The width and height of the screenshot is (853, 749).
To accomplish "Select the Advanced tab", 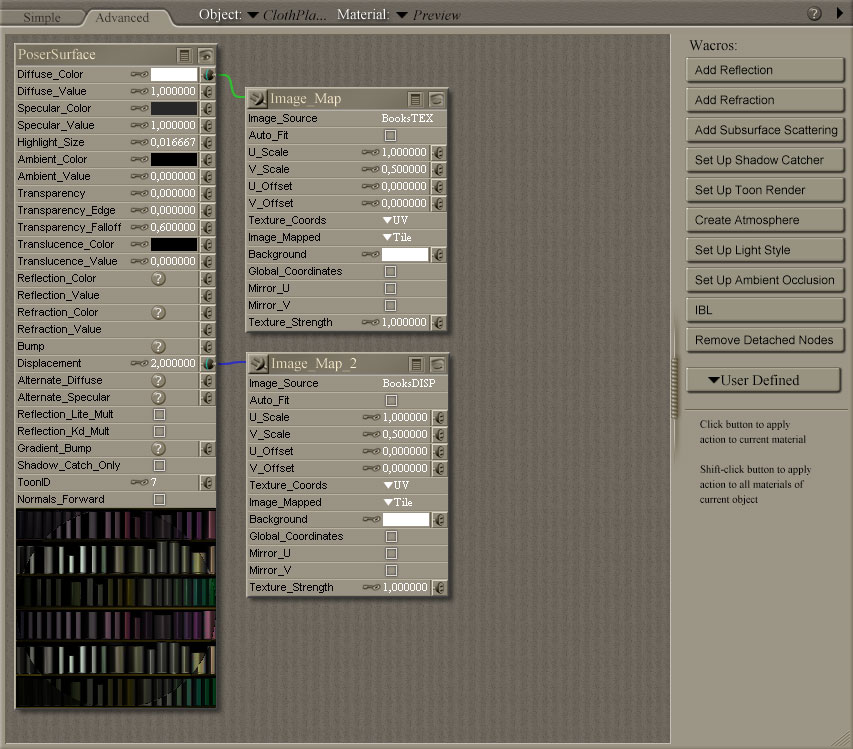I will [x=122, y=17].
